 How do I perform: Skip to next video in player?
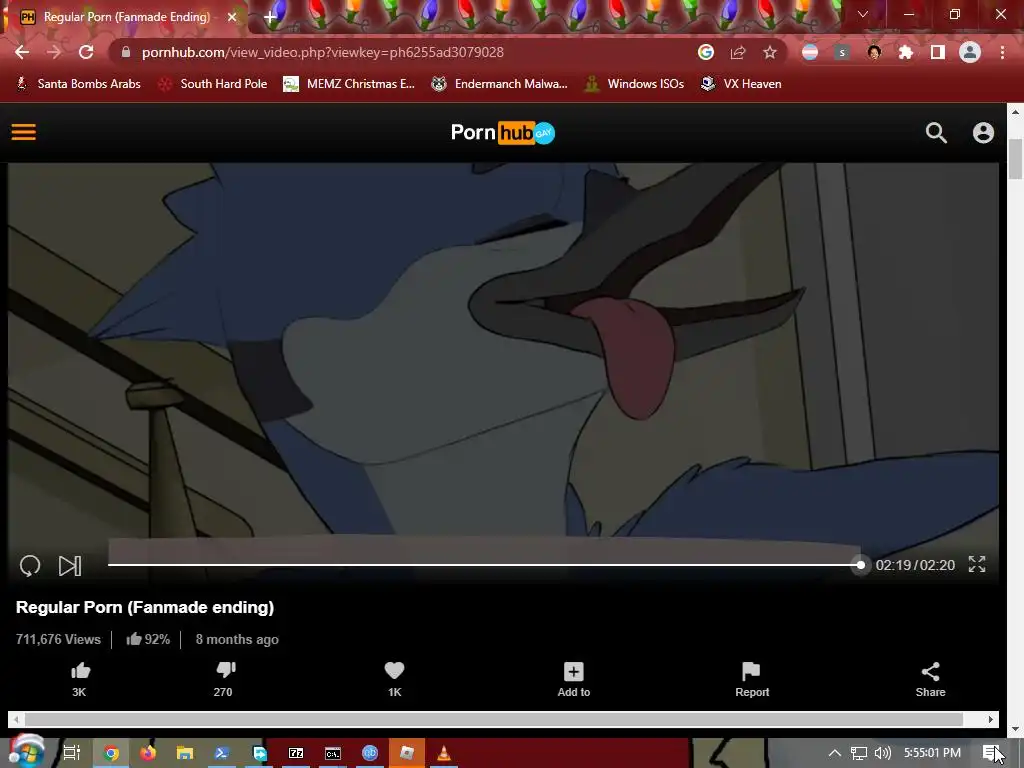[70, 566]
